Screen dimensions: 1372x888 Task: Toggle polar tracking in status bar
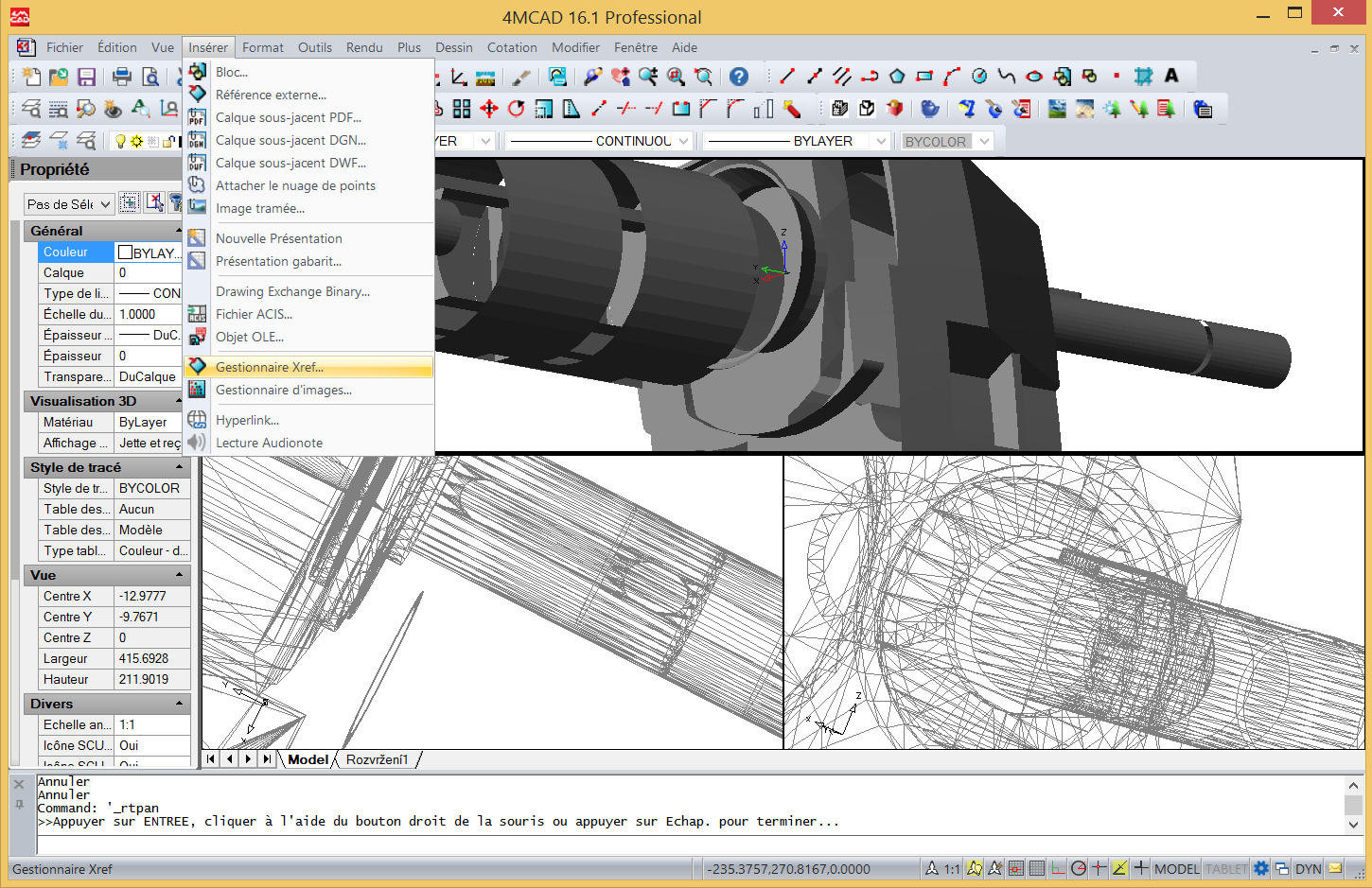click(x=1079, y=868)
